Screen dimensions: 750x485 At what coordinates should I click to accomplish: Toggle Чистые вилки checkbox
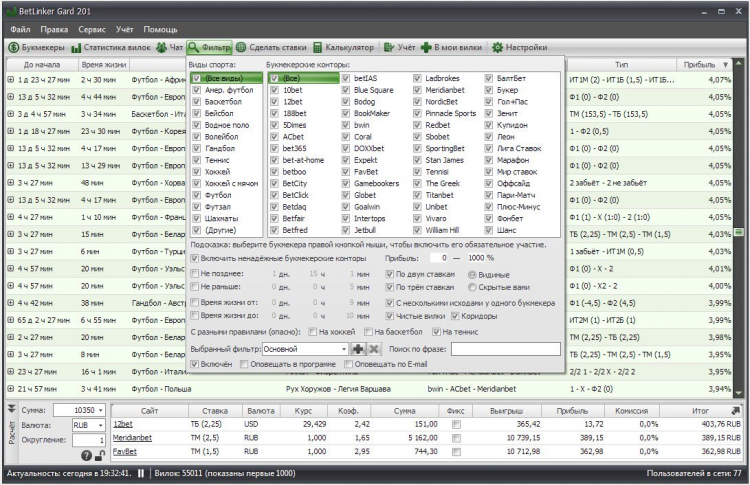click(x=389, y=316)
